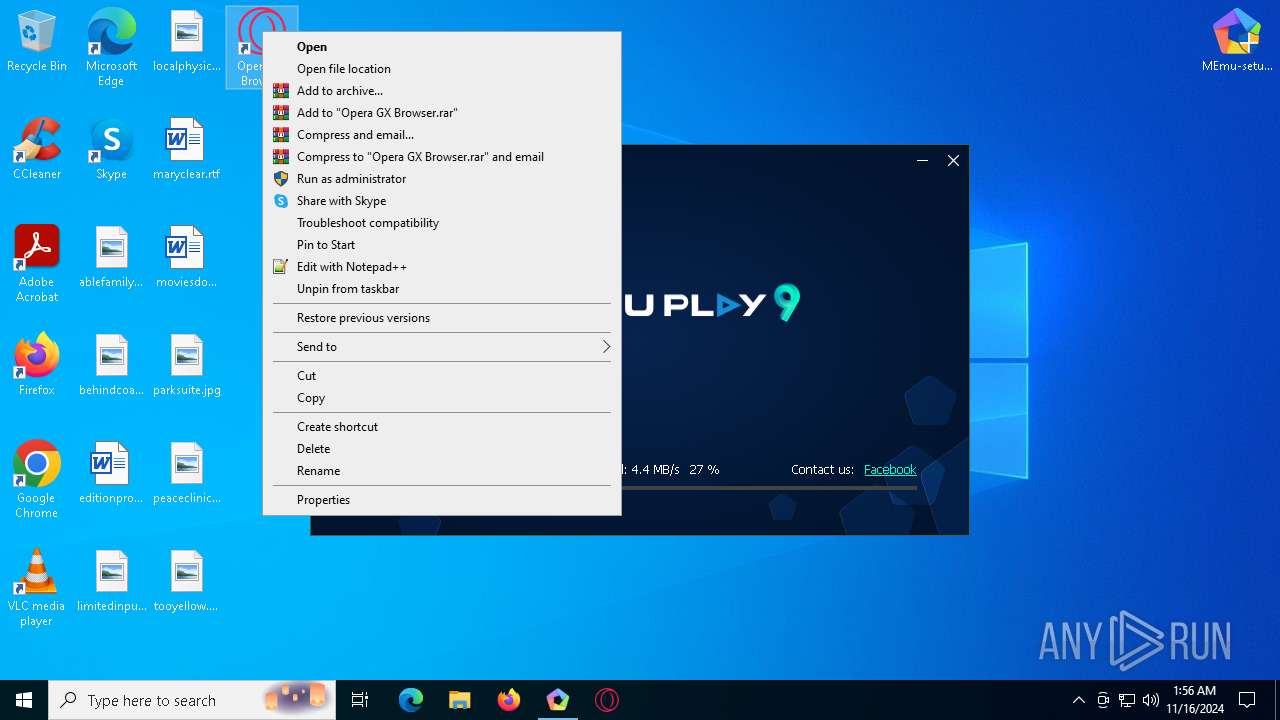
Task: Select the peaceclinic image file icon
Action: [x=186, y=474]
